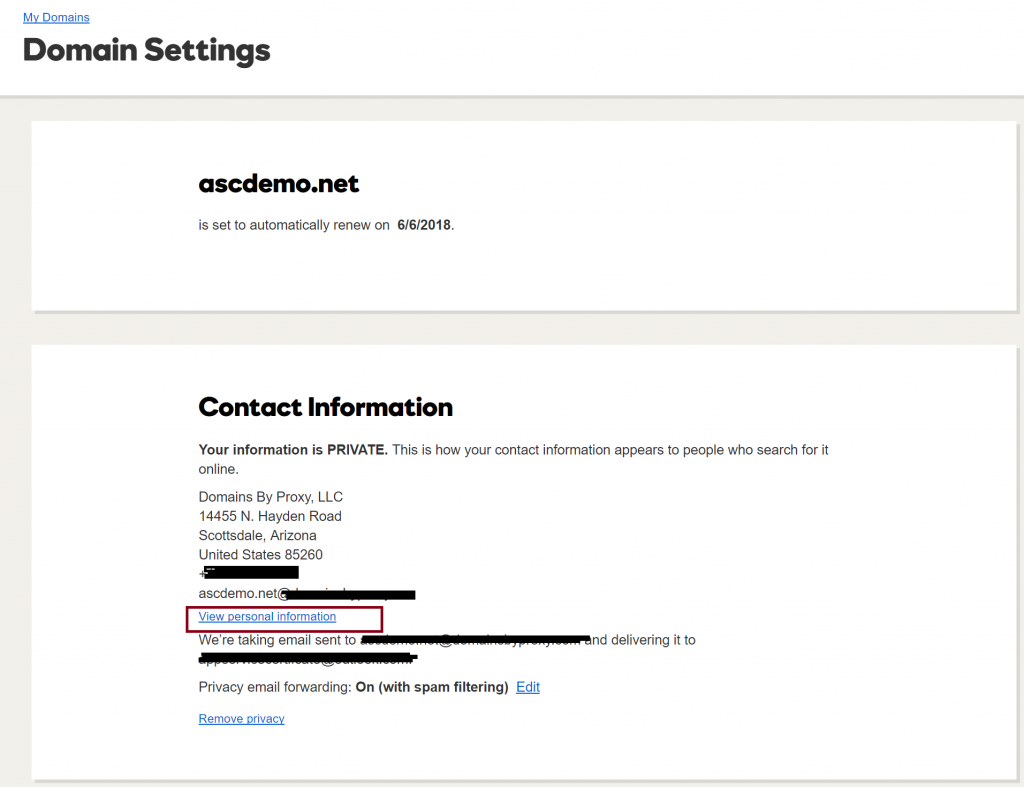Image resolution: width=1024 pixels, height=787 pixels.
Task: Click the 'is set to automatically renew' text
Action: (294, 225)
